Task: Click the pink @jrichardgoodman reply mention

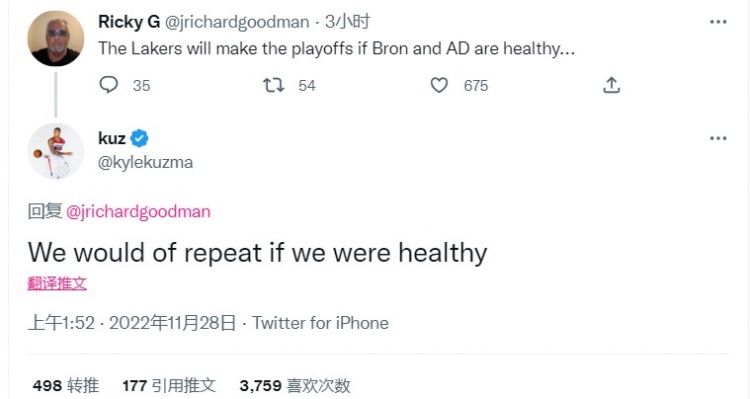Action: click(x=138, y=211)
